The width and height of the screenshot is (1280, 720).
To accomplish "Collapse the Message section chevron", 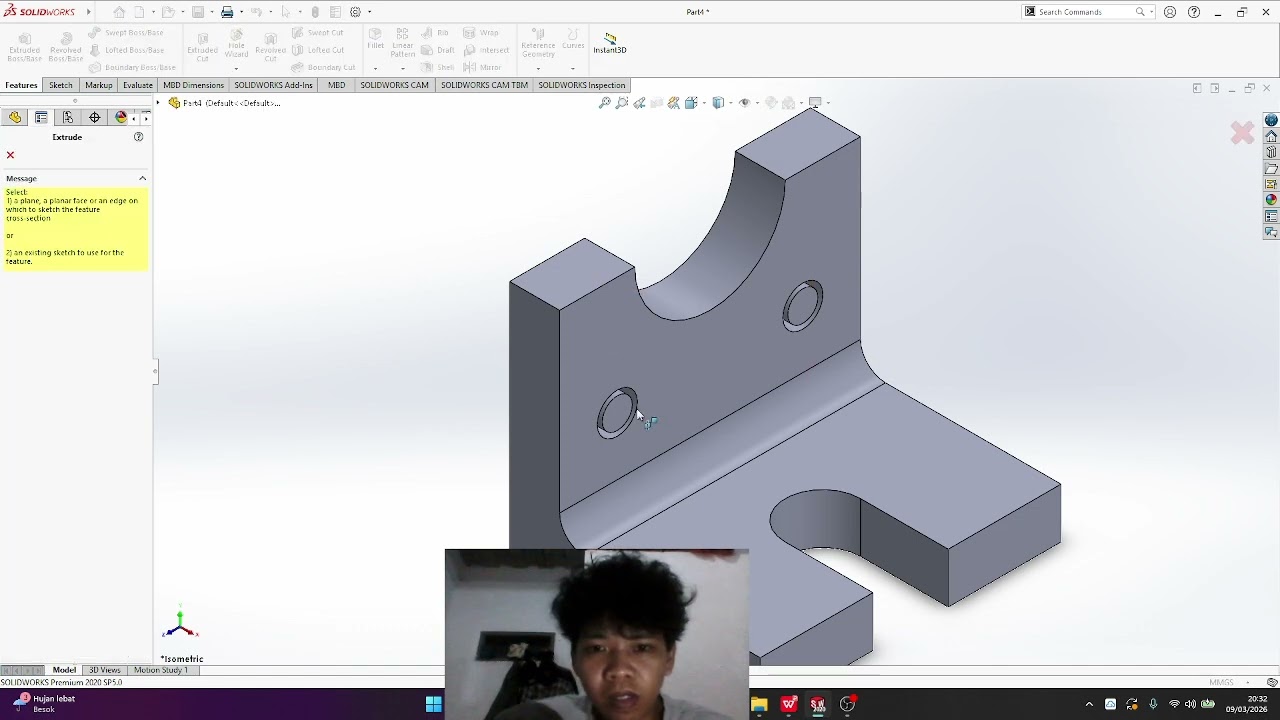I will pyautogui.click(x=142, y=178).
